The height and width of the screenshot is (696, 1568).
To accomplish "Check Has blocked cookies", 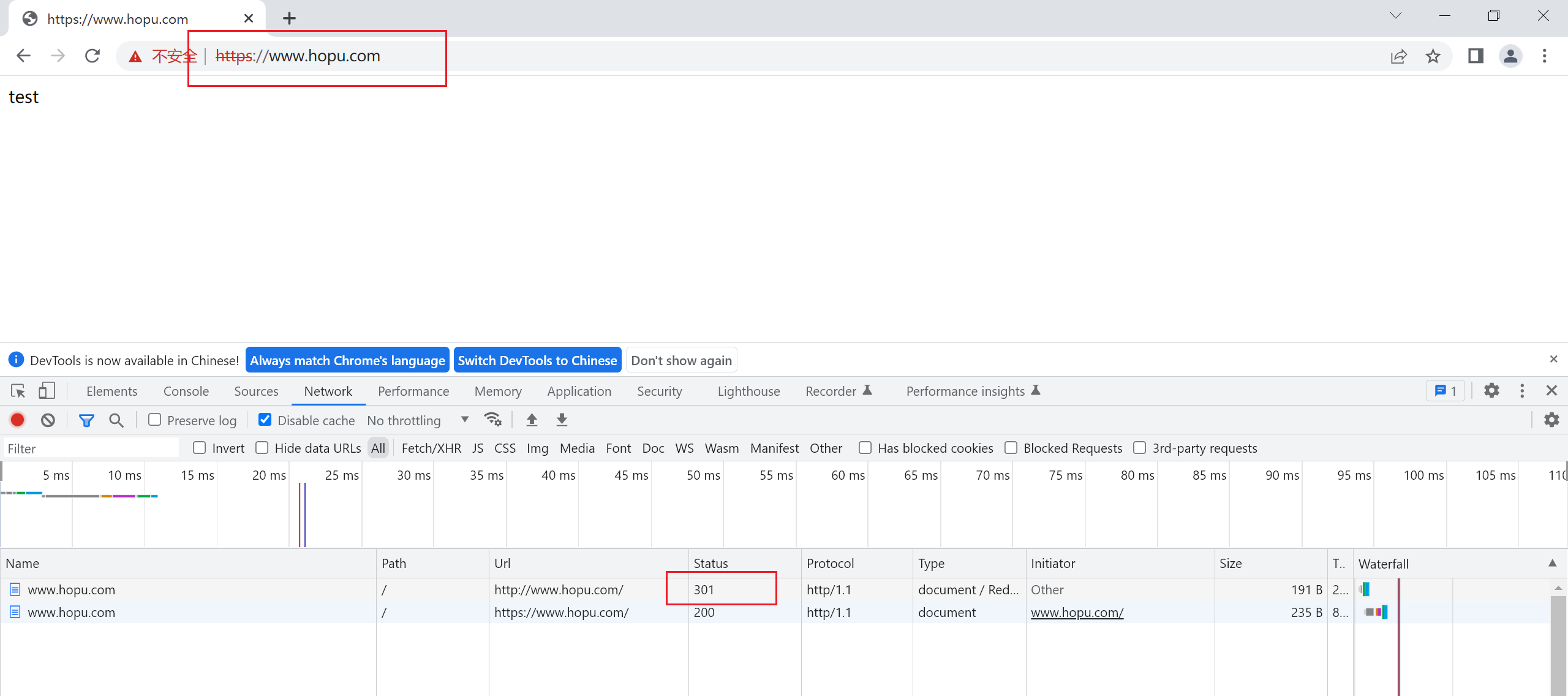I will [865, 448].
